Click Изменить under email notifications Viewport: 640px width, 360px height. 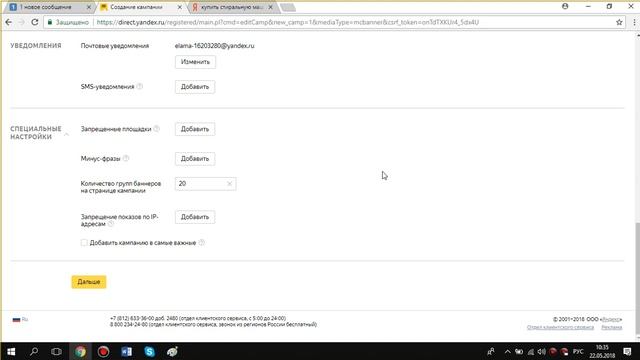195,62
